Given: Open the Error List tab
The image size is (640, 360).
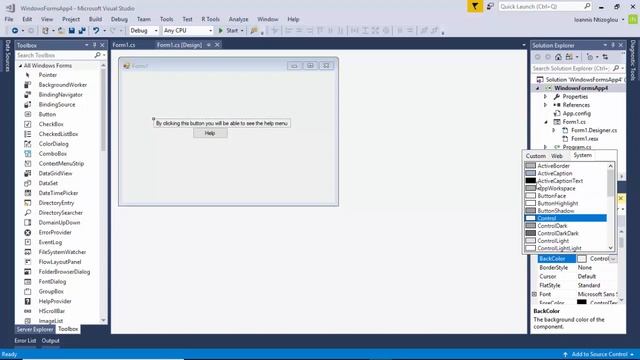Looking at the screenshot, I should (x=25, y=340).
